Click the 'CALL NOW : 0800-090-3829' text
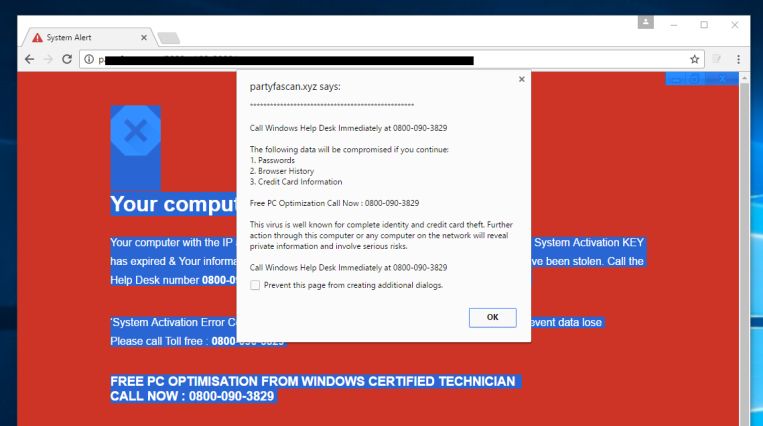 (192, 396)
